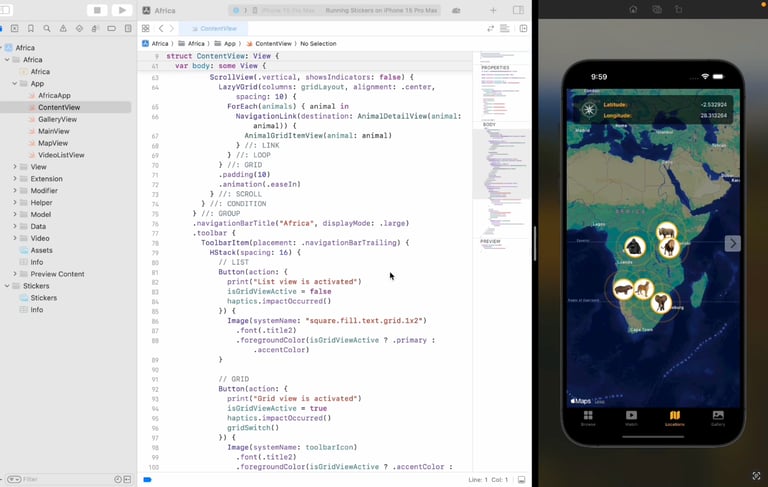This screenshot has height=487, width=768.
Task: Open the MapView file
Action: (x=53, y=143)
